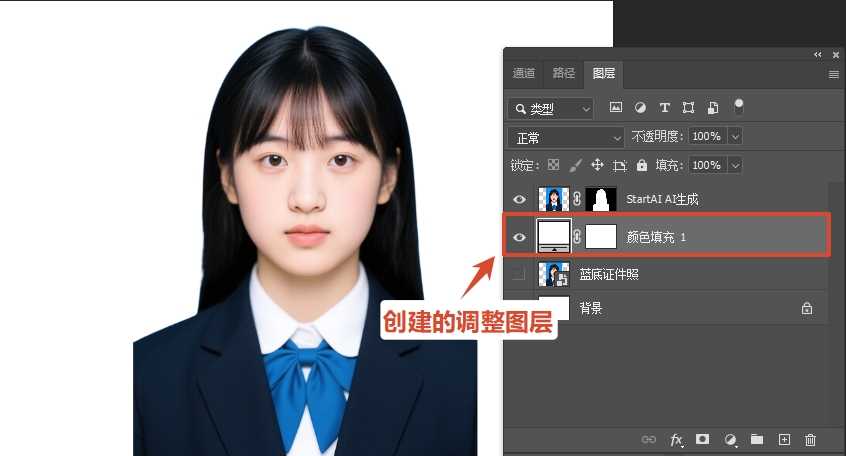
Task: Click the 颜色填充 1 mask link icon
Action: click(577, 236)
